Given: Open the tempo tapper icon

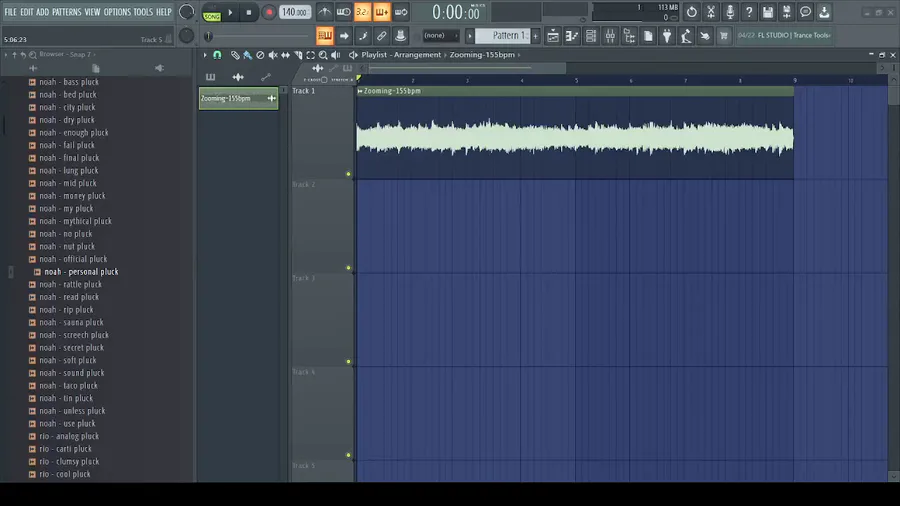Looking at the screenshot, I should tap(686, 36).
